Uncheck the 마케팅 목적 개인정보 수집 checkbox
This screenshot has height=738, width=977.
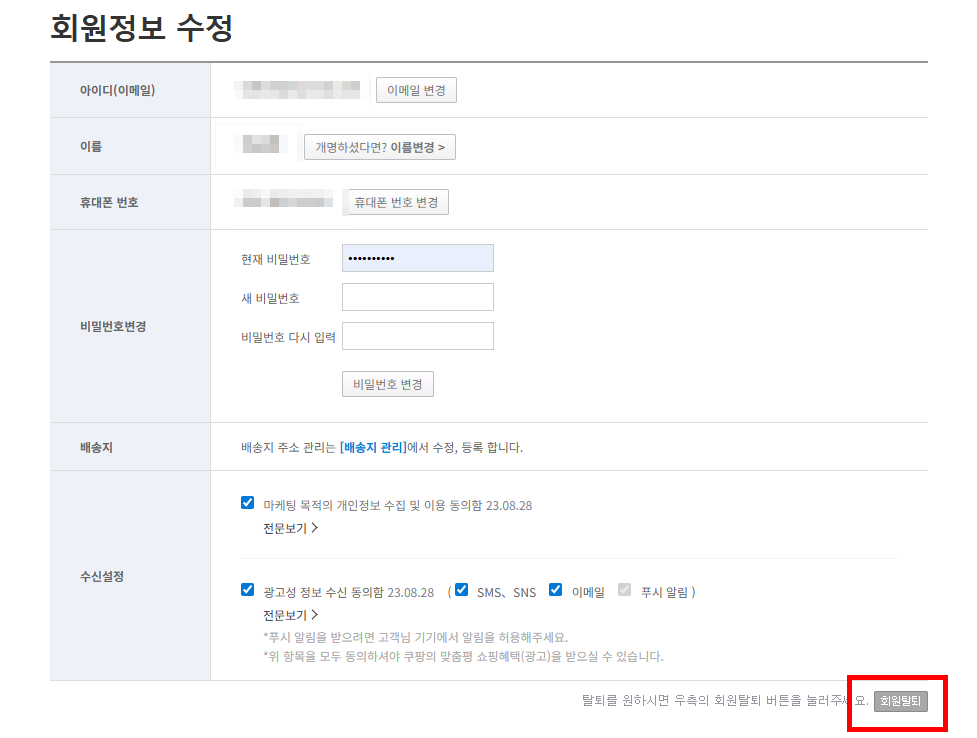click(x=248, y=504)
